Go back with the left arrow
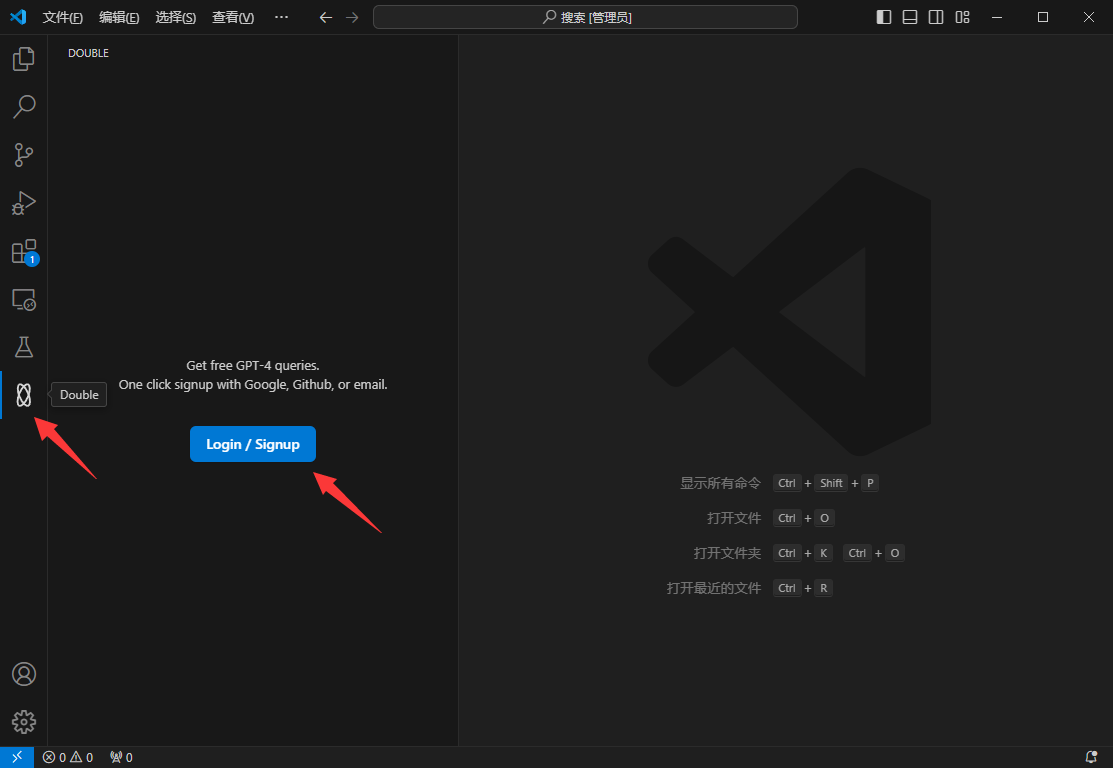Image resolution: width=1113 pixels, height=768 pixels. click(326, 17)
